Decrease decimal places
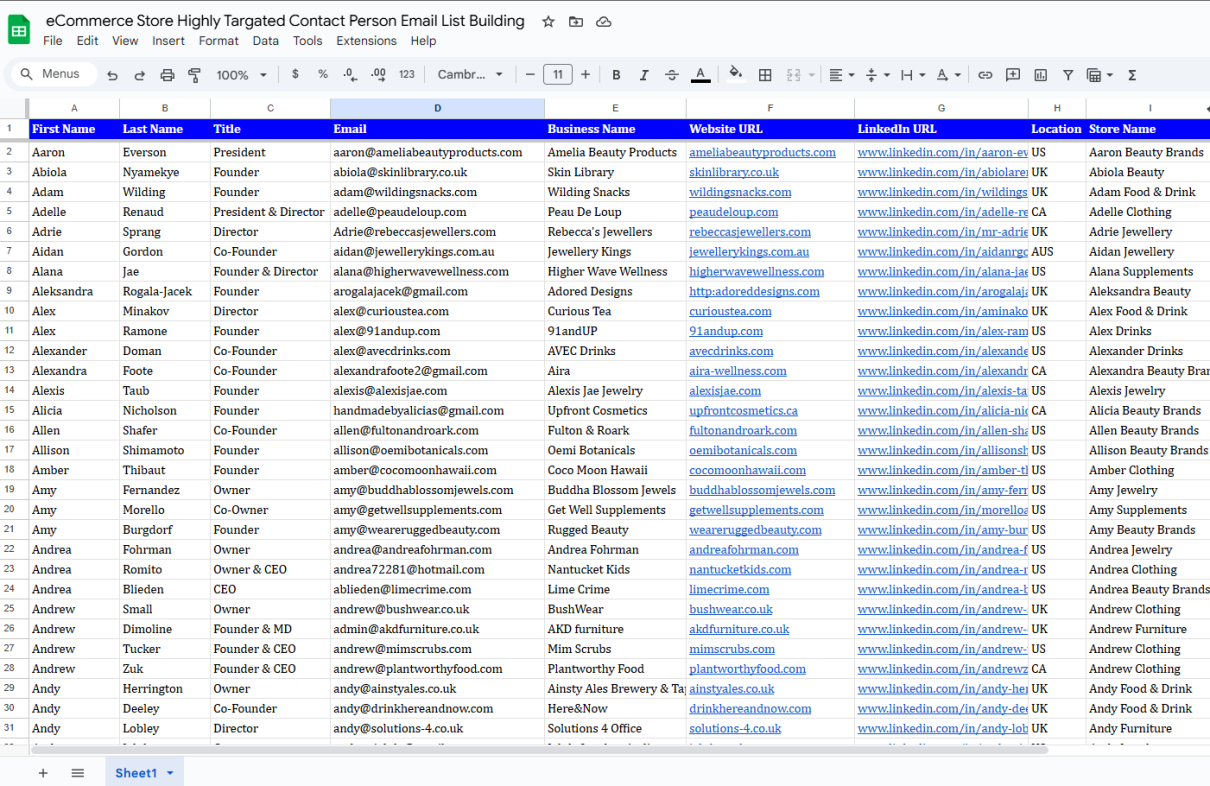Viewport: 1210px width, 786px height. pos(350,74)
